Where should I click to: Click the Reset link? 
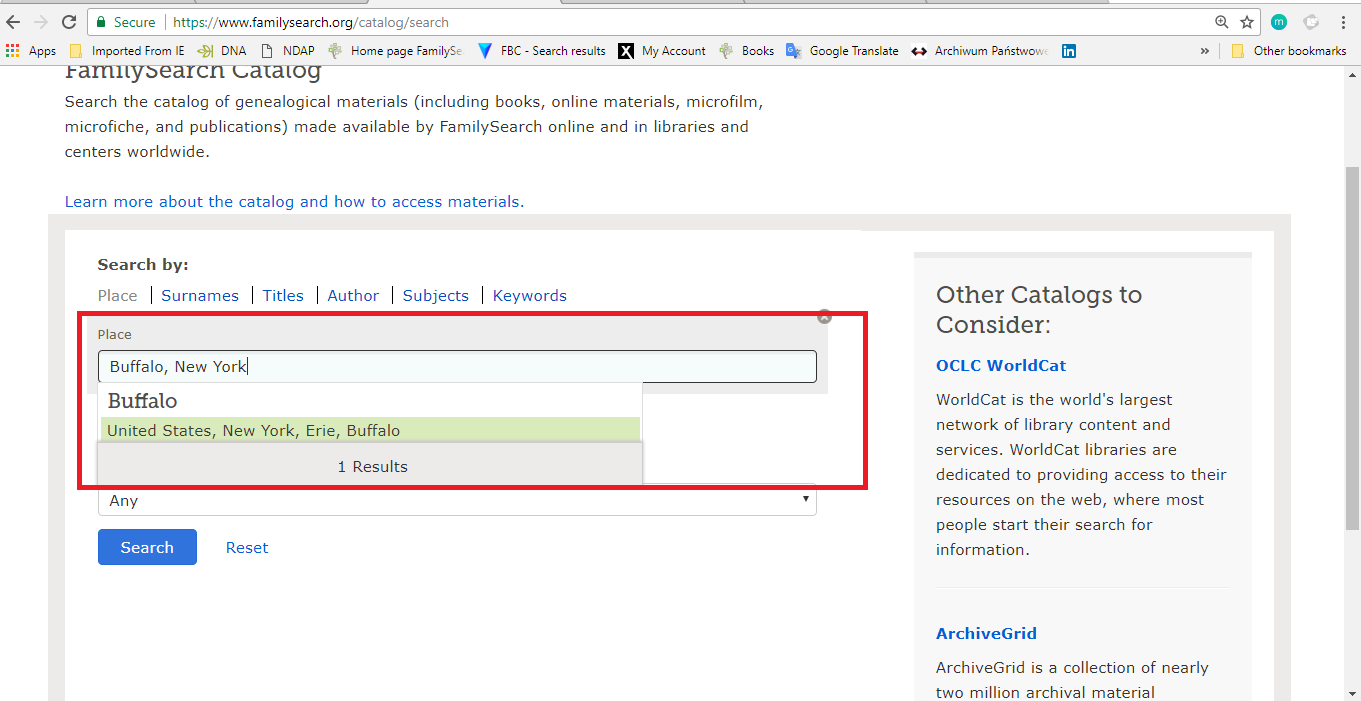247,548
